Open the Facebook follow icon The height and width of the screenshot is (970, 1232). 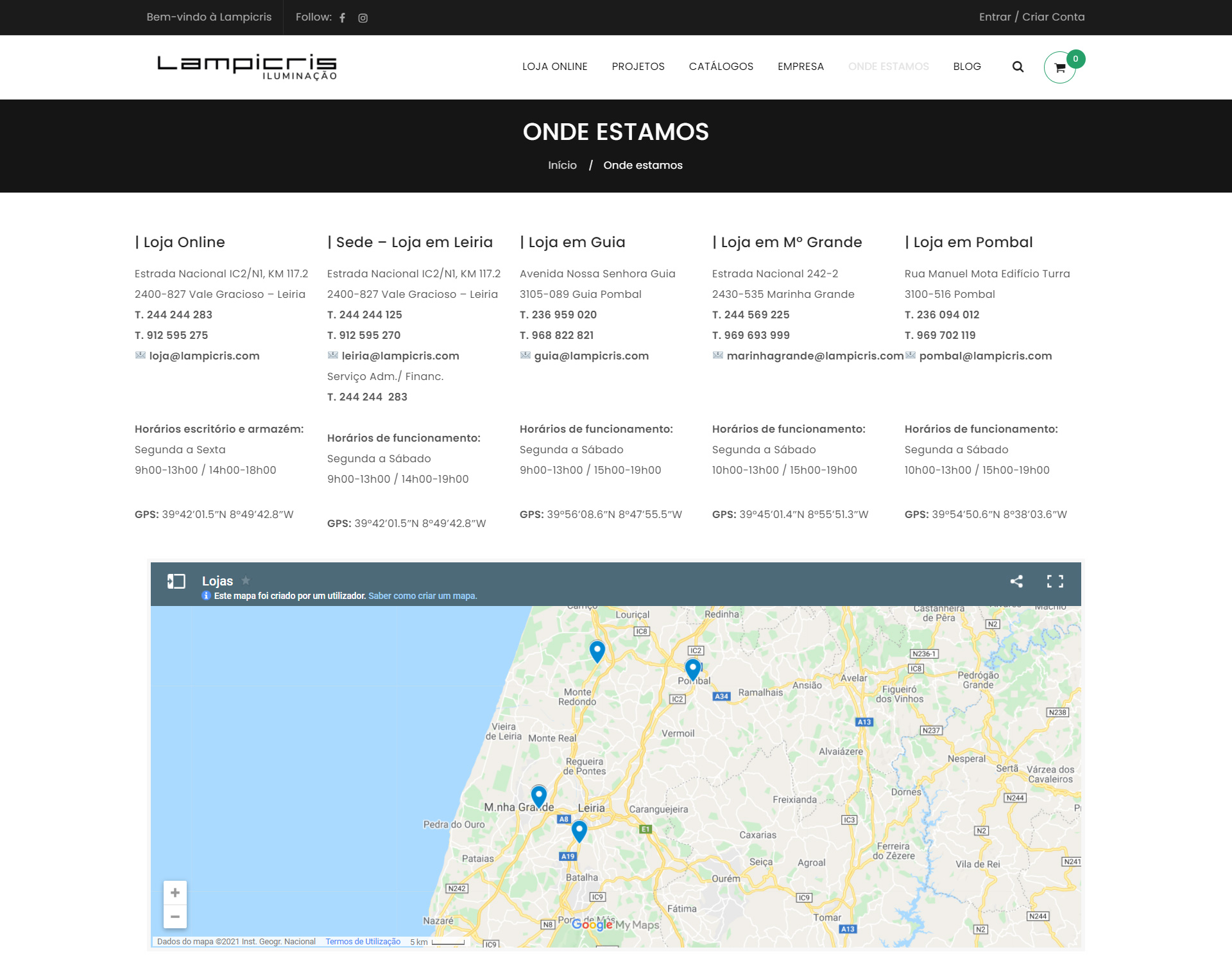coord(343,18)
